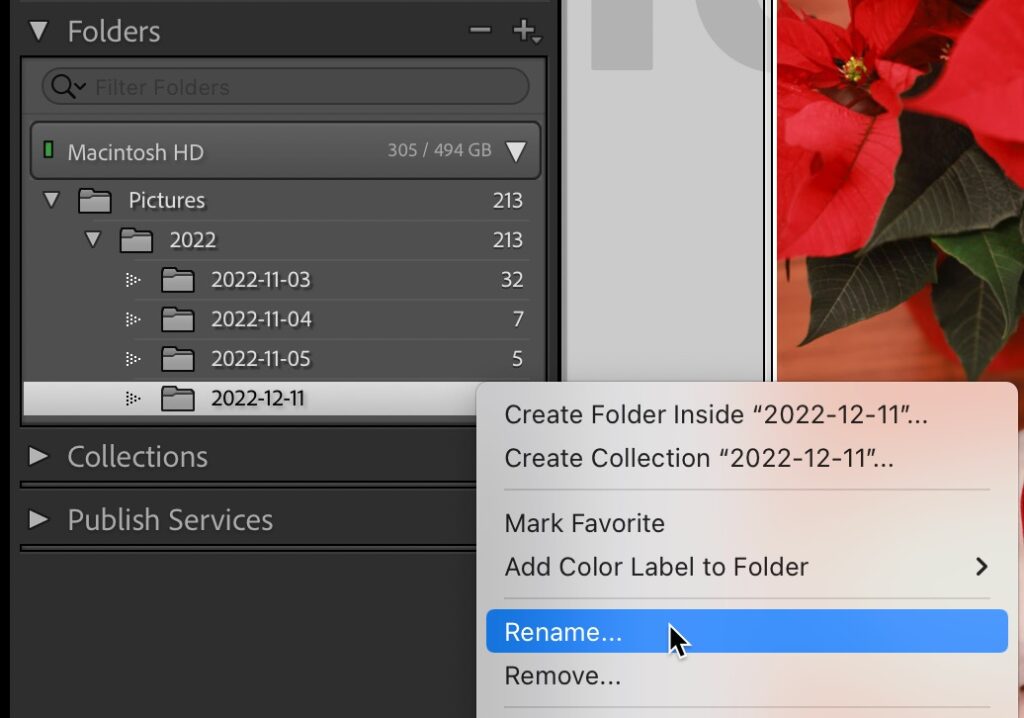
Task: Click the 2022-11-05 folder icon
Action: 177,359
